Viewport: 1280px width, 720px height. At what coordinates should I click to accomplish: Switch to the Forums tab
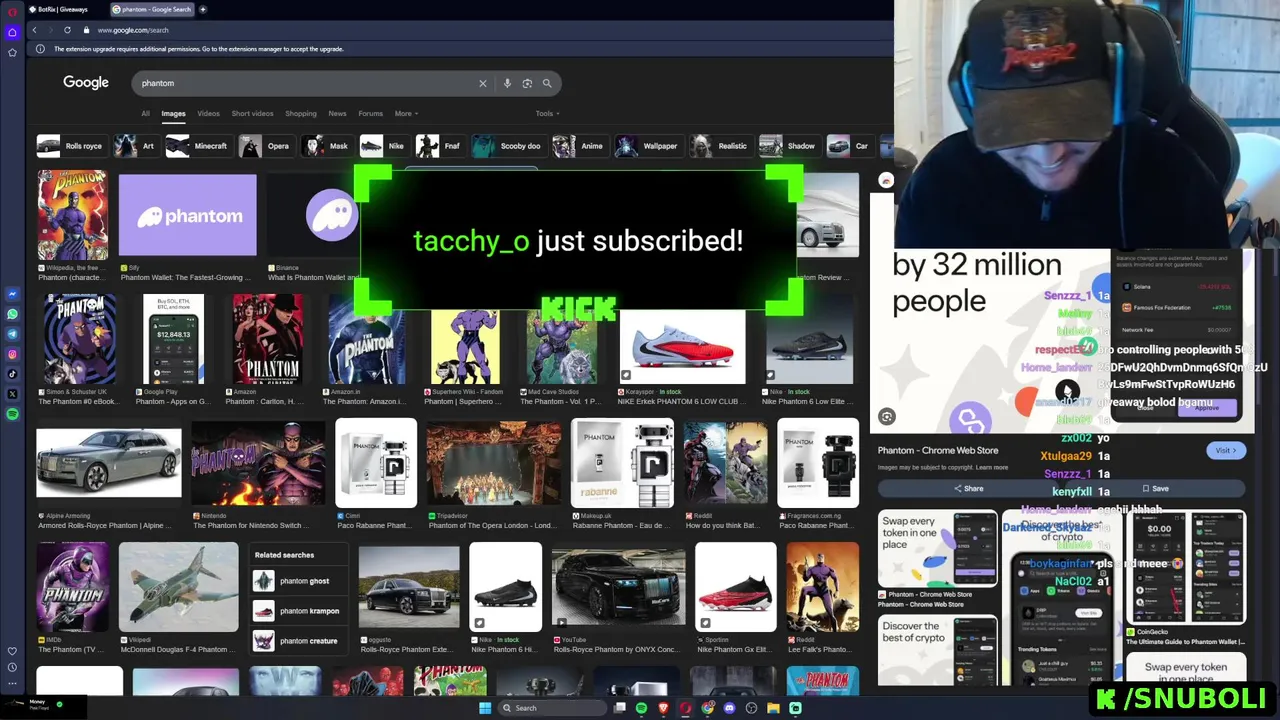pyautogui.click(x=370, y=113)
